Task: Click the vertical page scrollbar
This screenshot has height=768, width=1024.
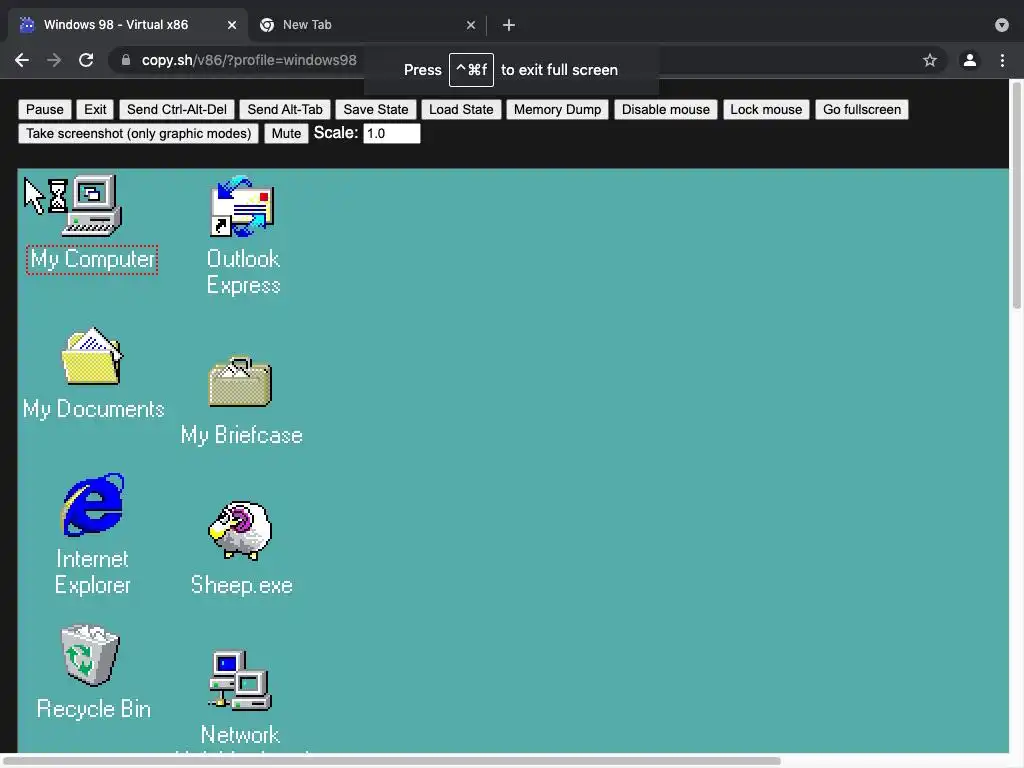Action: click(1017, 196)
